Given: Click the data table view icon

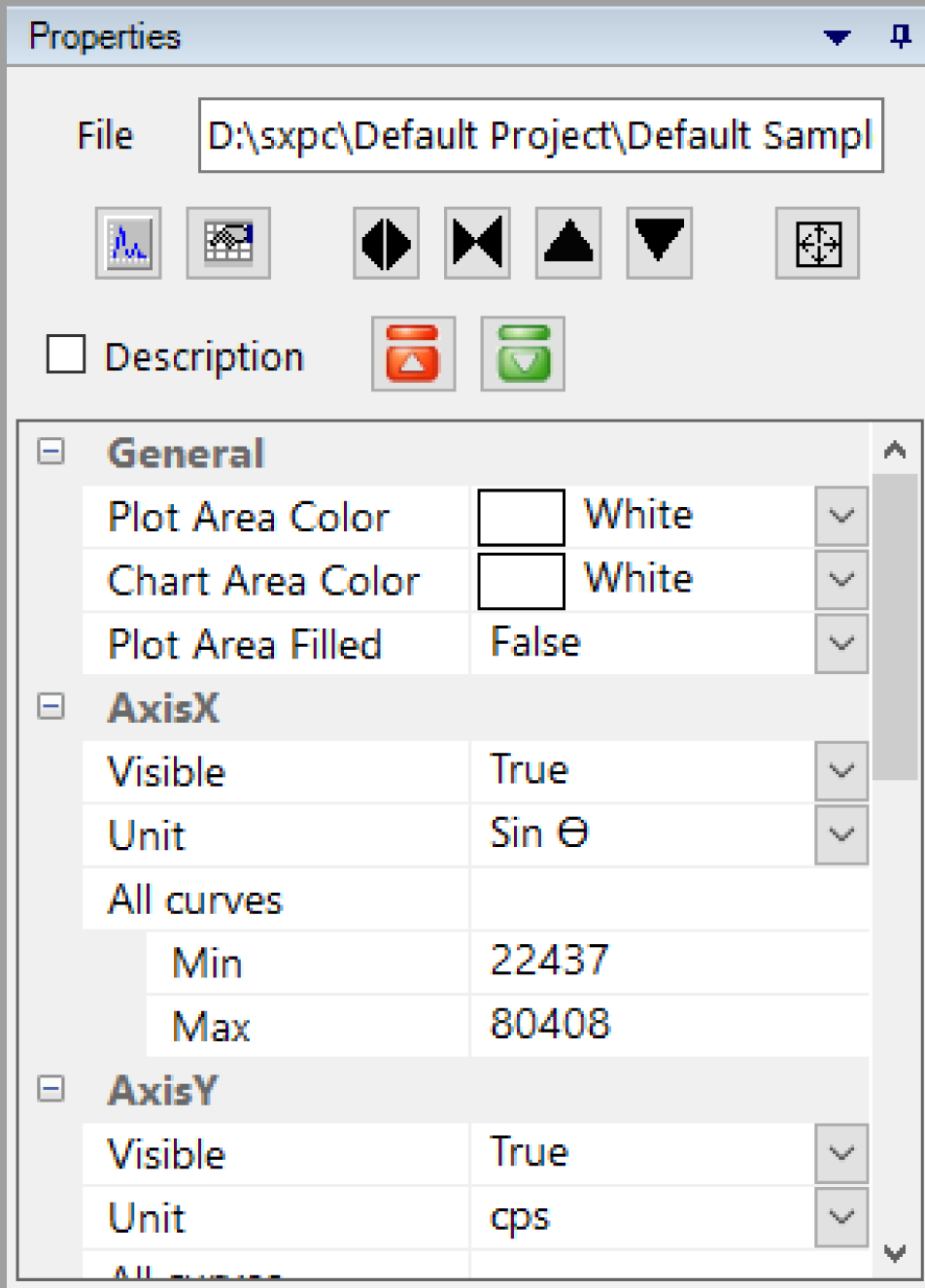Looking at the screenshot, I should tap(228, 243).
